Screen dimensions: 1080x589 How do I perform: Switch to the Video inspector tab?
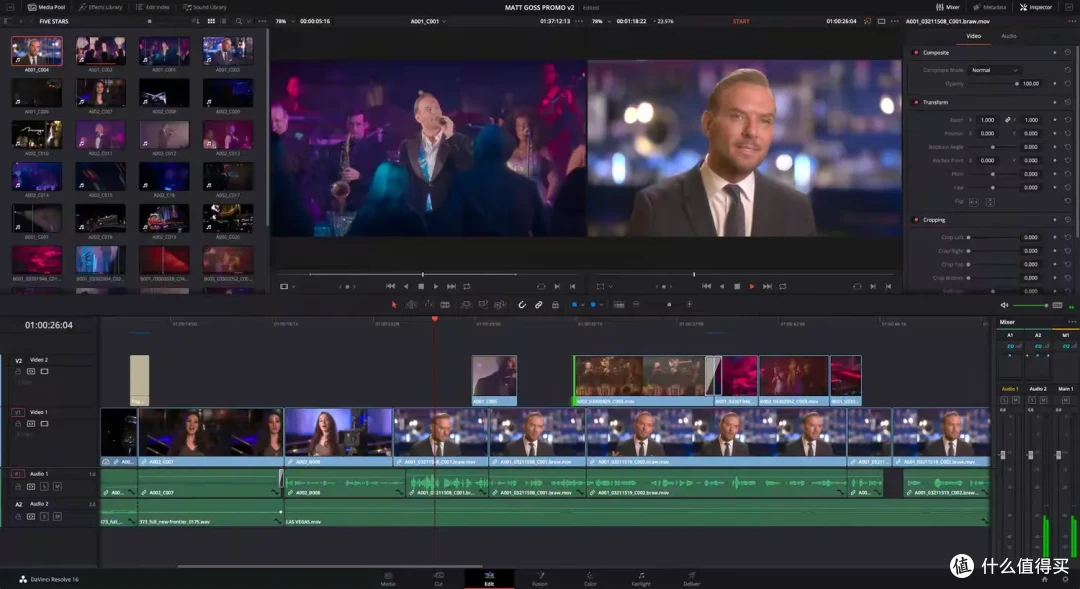pyautogui.click(x=973, y=36)
